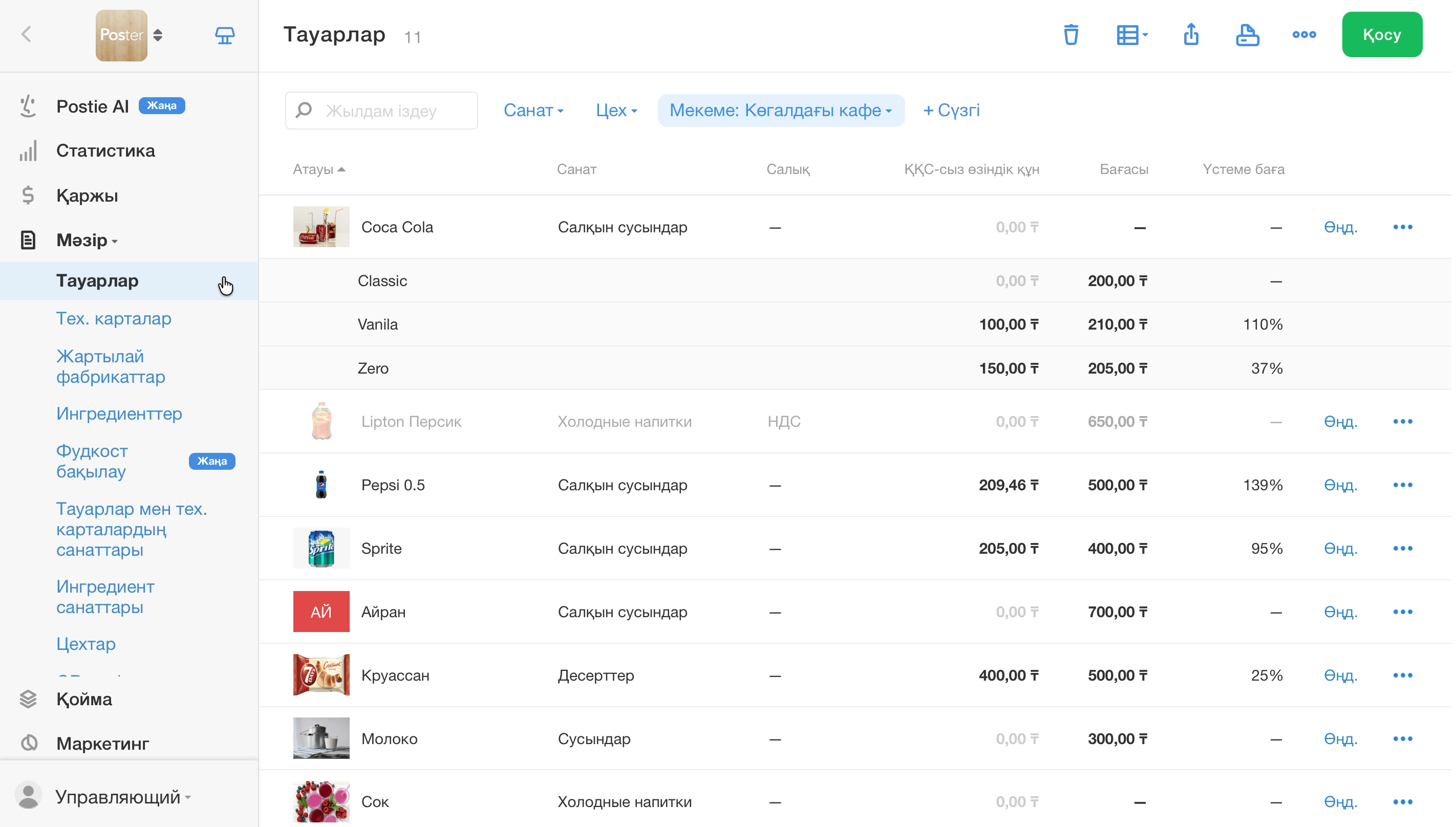1456x827 pixels.
Task: Click Өңд. edit link for Coca Cola
Action: tap(1341, 227)
